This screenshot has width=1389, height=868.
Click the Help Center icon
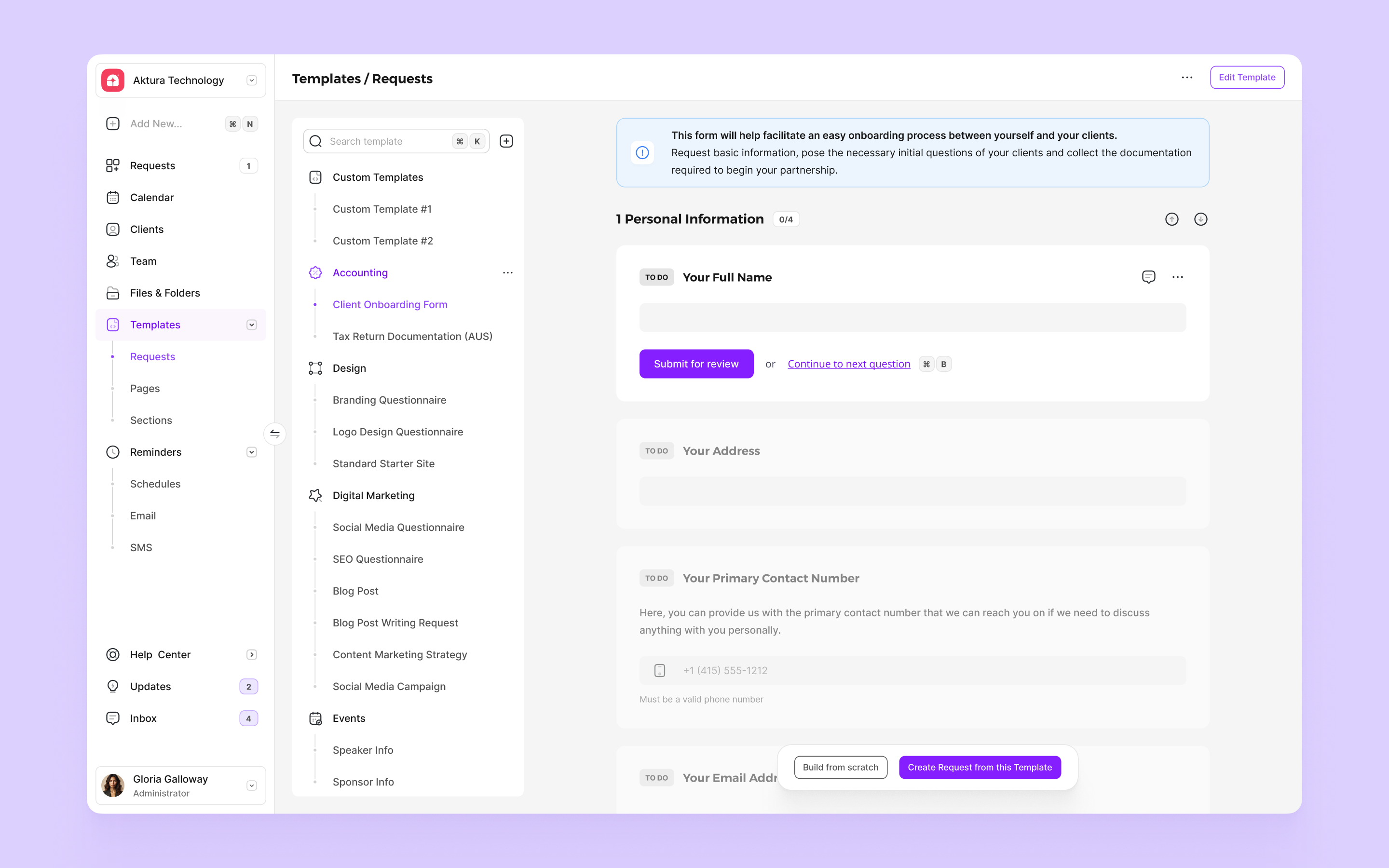tap(113, 655)
